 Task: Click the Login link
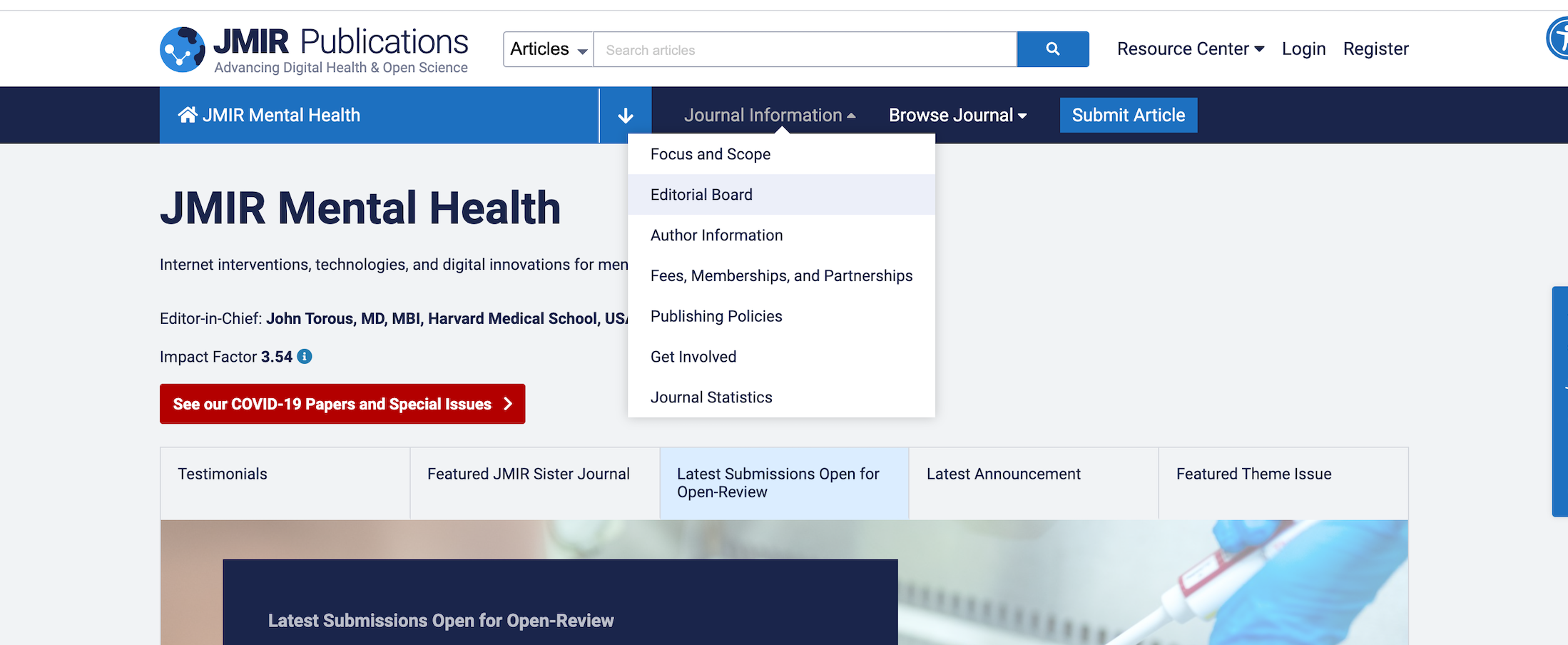point(1303,49)
